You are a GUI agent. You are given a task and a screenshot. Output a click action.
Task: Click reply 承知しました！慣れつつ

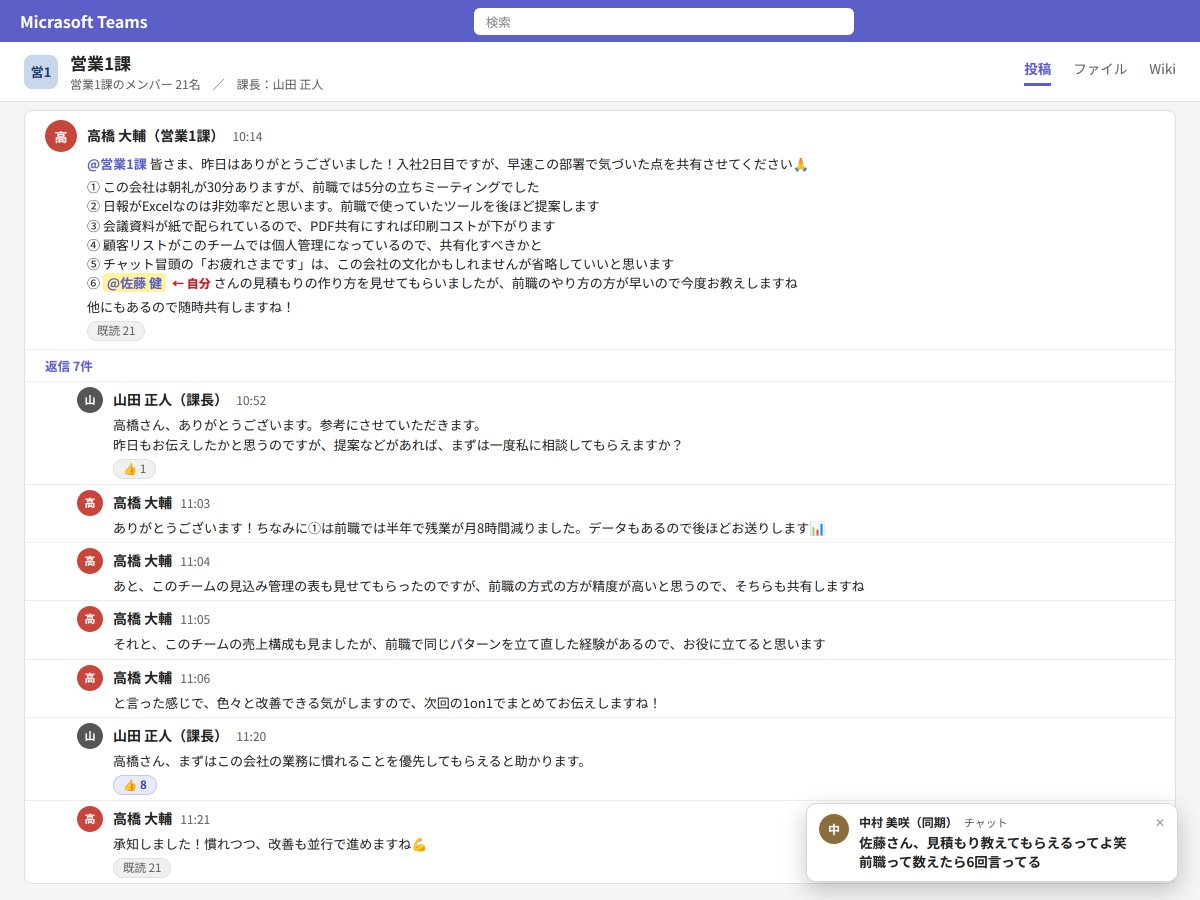coord(270,844)
